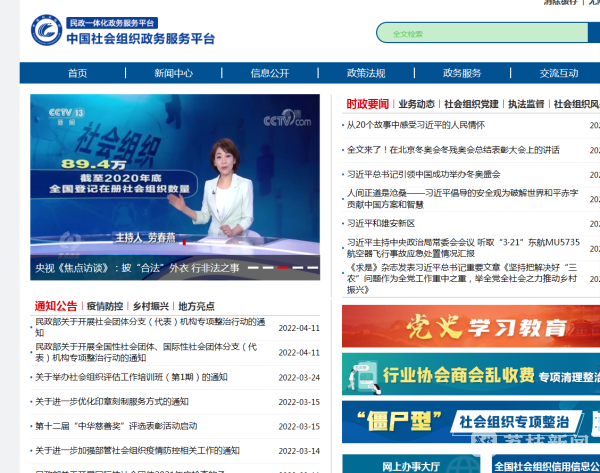Select the third red carousel indicator dash
Screen dimensions: 600x473
click(x=283, y=267)
